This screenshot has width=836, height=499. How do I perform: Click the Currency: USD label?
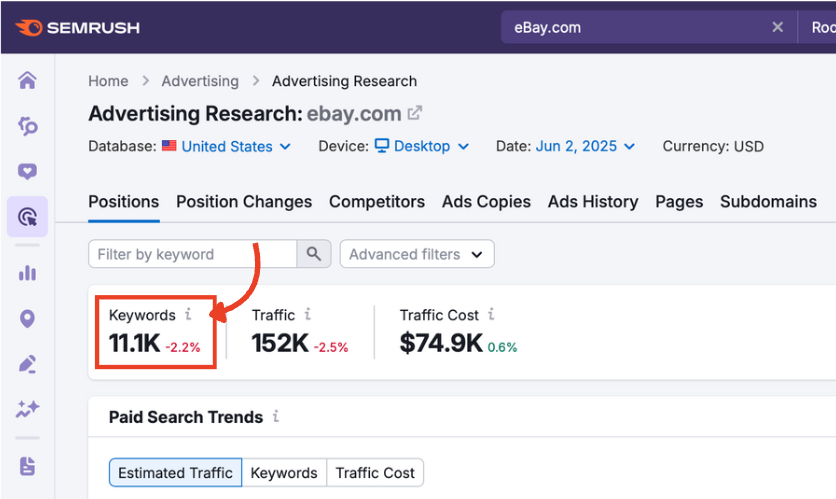[713, 146]
